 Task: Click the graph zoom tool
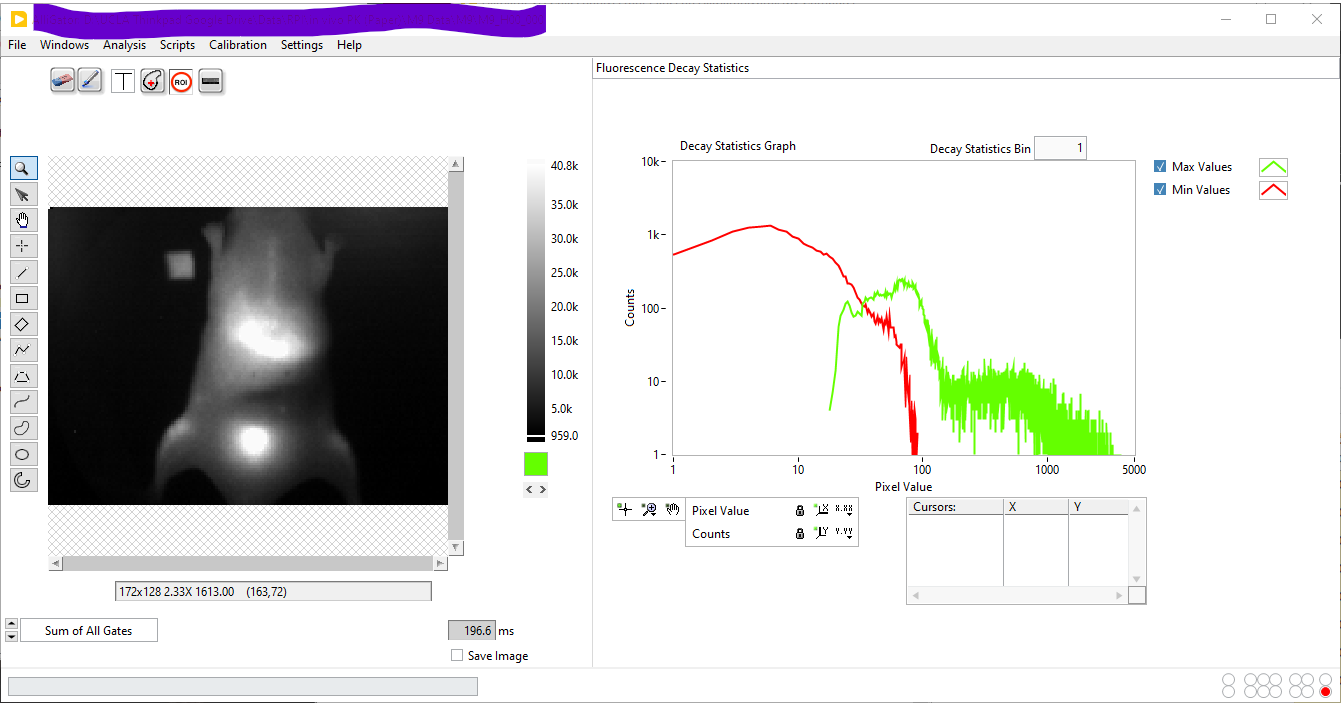pyautogui.click(x=649, y=510)
